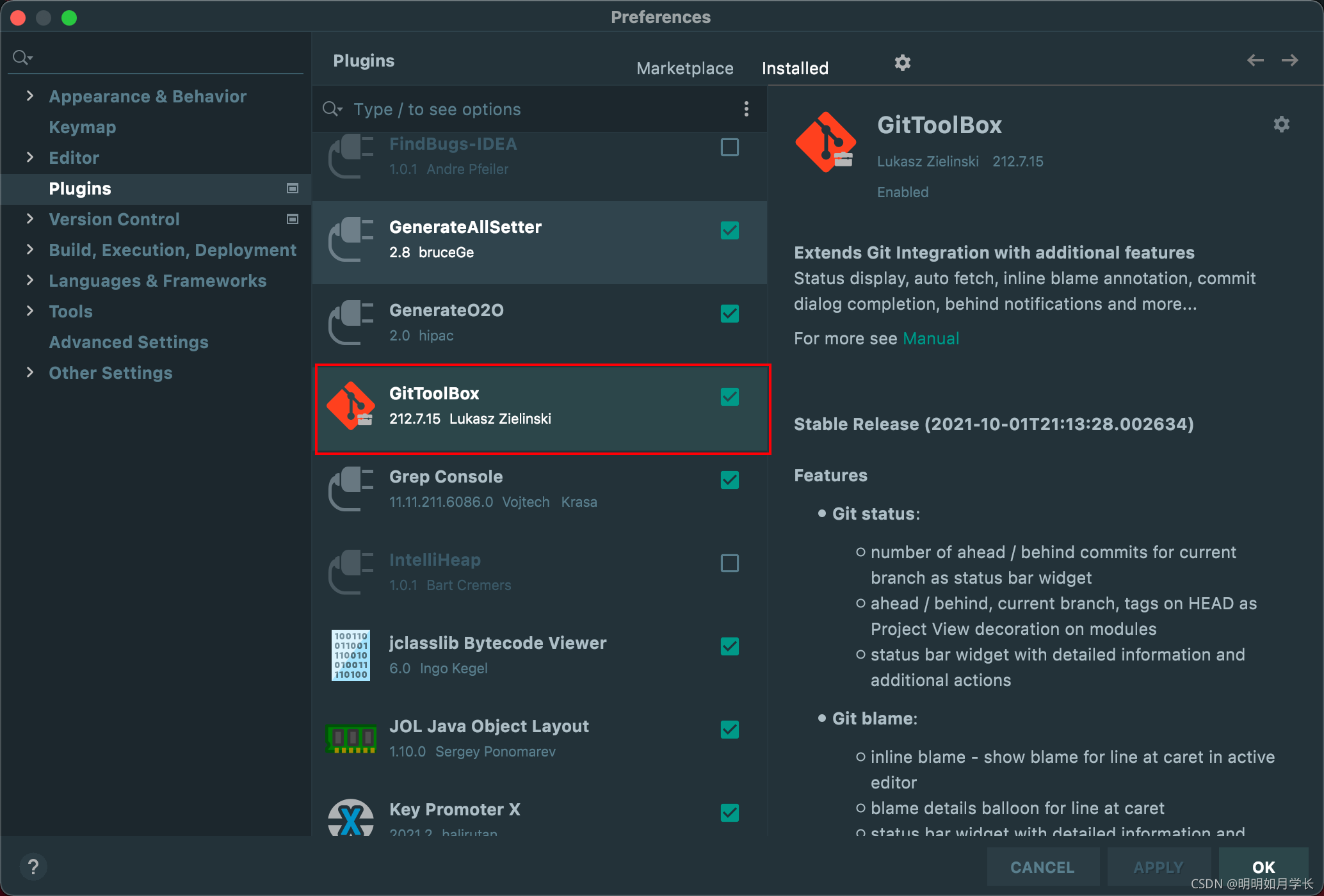The image size is (1324, 896).
Task: Toggle the JOL Java Object Layout checkbox
Action: (730, 730)
